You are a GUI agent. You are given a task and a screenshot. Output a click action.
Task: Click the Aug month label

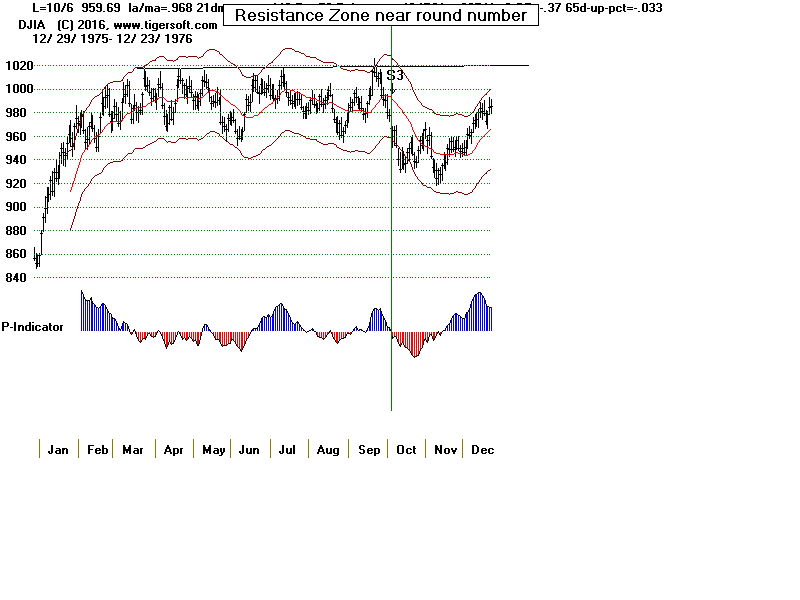pos(328,450)
